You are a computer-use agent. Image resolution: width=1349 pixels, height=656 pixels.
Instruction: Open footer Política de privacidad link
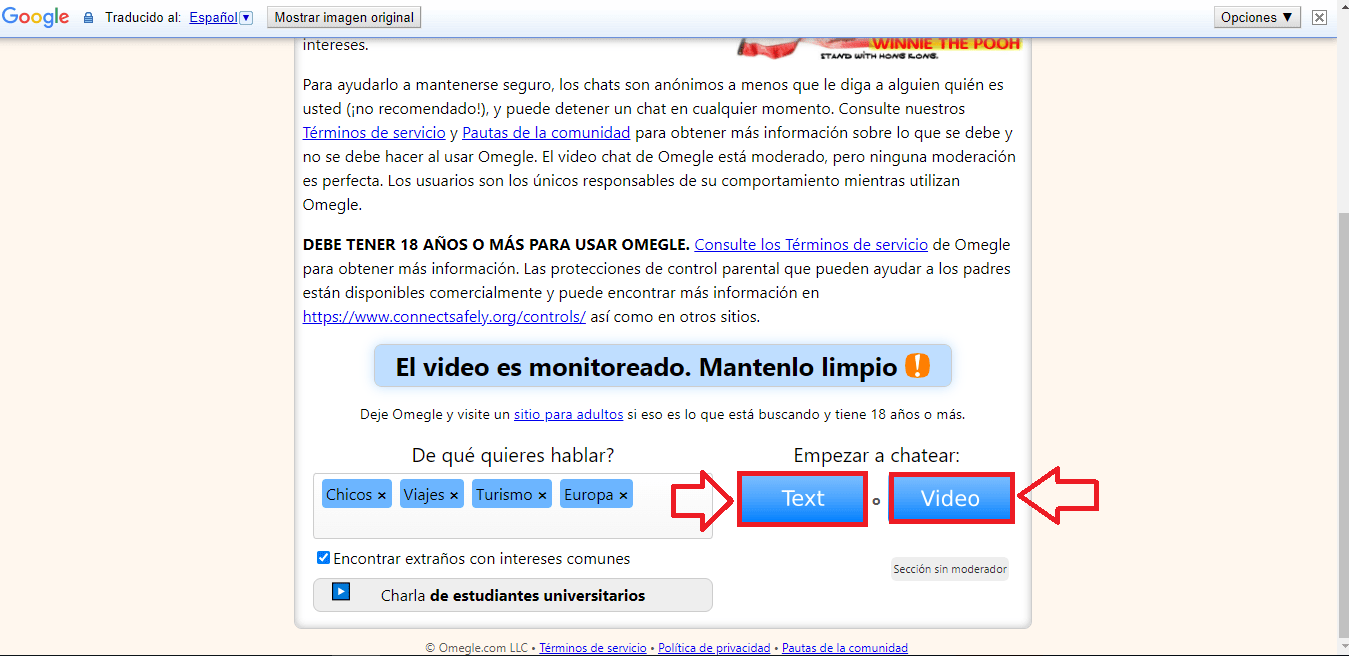tap(714, 648)
